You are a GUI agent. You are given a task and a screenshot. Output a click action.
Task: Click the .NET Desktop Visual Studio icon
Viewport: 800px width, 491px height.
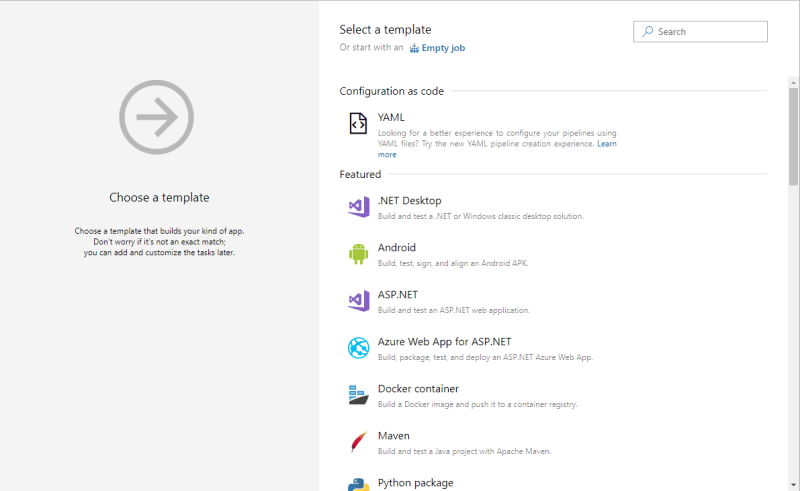[x=359, y=207]
